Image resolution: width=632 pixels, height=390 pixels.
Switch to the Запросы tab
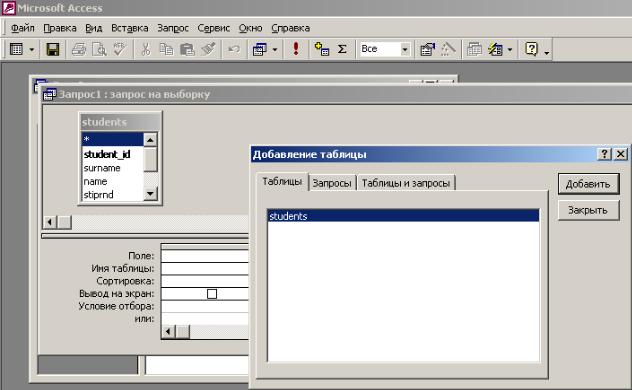332,183
